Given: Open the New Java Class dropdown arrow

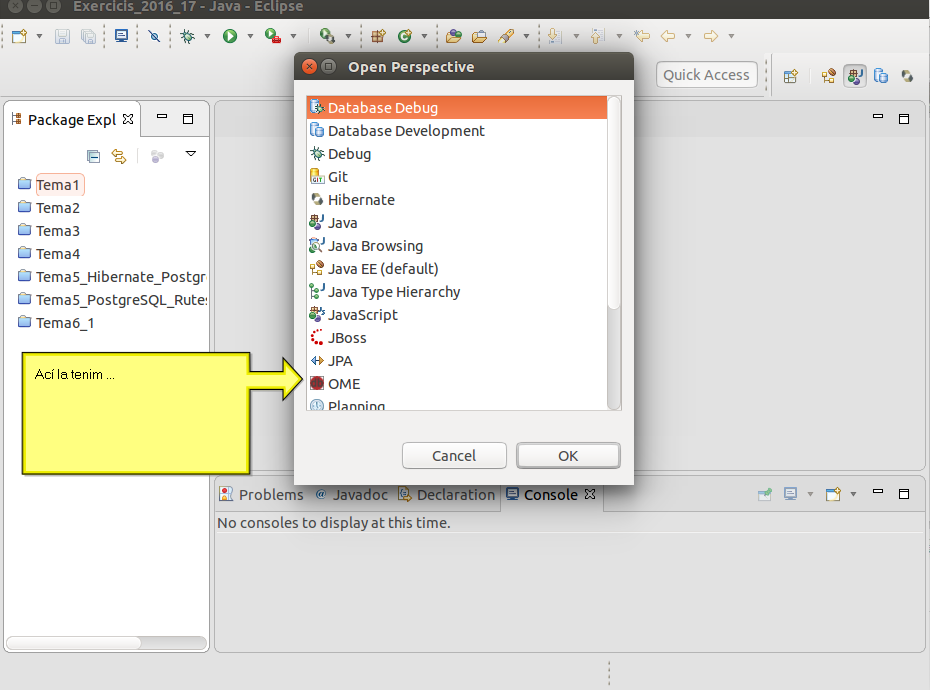Looking at the screenshot, I should click(x=424, y=36).
